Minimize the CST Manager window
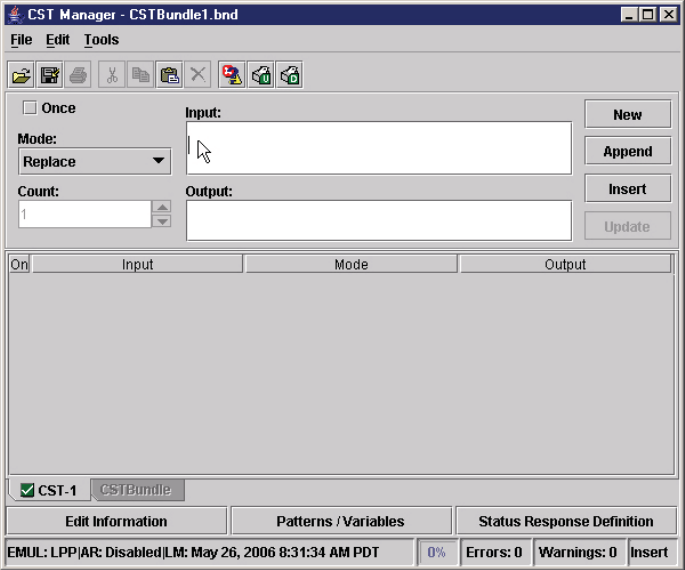Screen dimensions: 685x570 click(x=629, y=15)
